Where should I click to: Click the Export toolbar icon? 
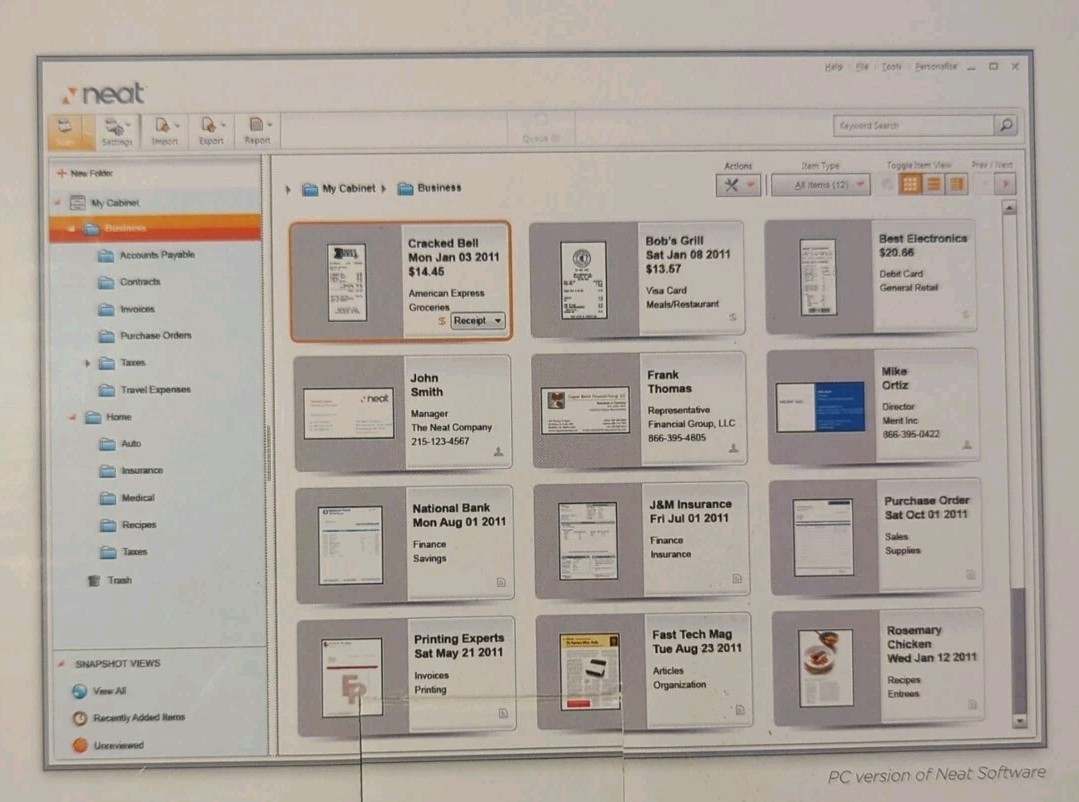(x=211, y=131)
